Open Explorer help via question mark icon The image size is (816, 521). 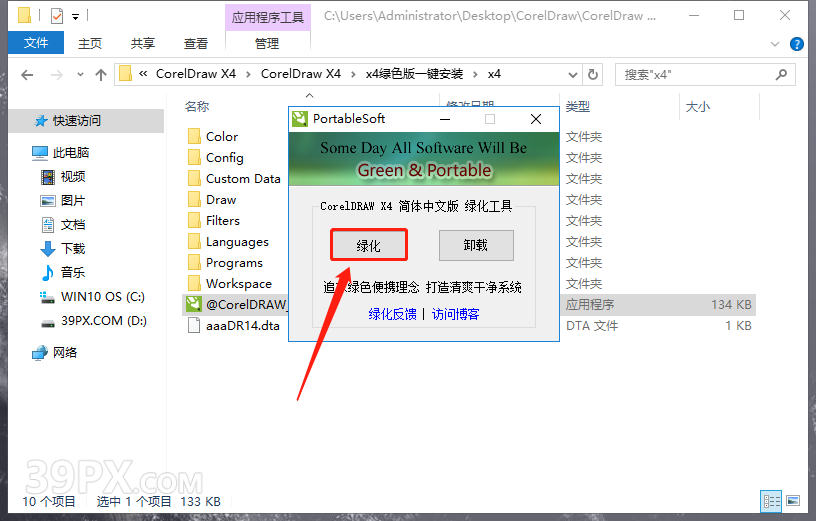click(797, 44)
